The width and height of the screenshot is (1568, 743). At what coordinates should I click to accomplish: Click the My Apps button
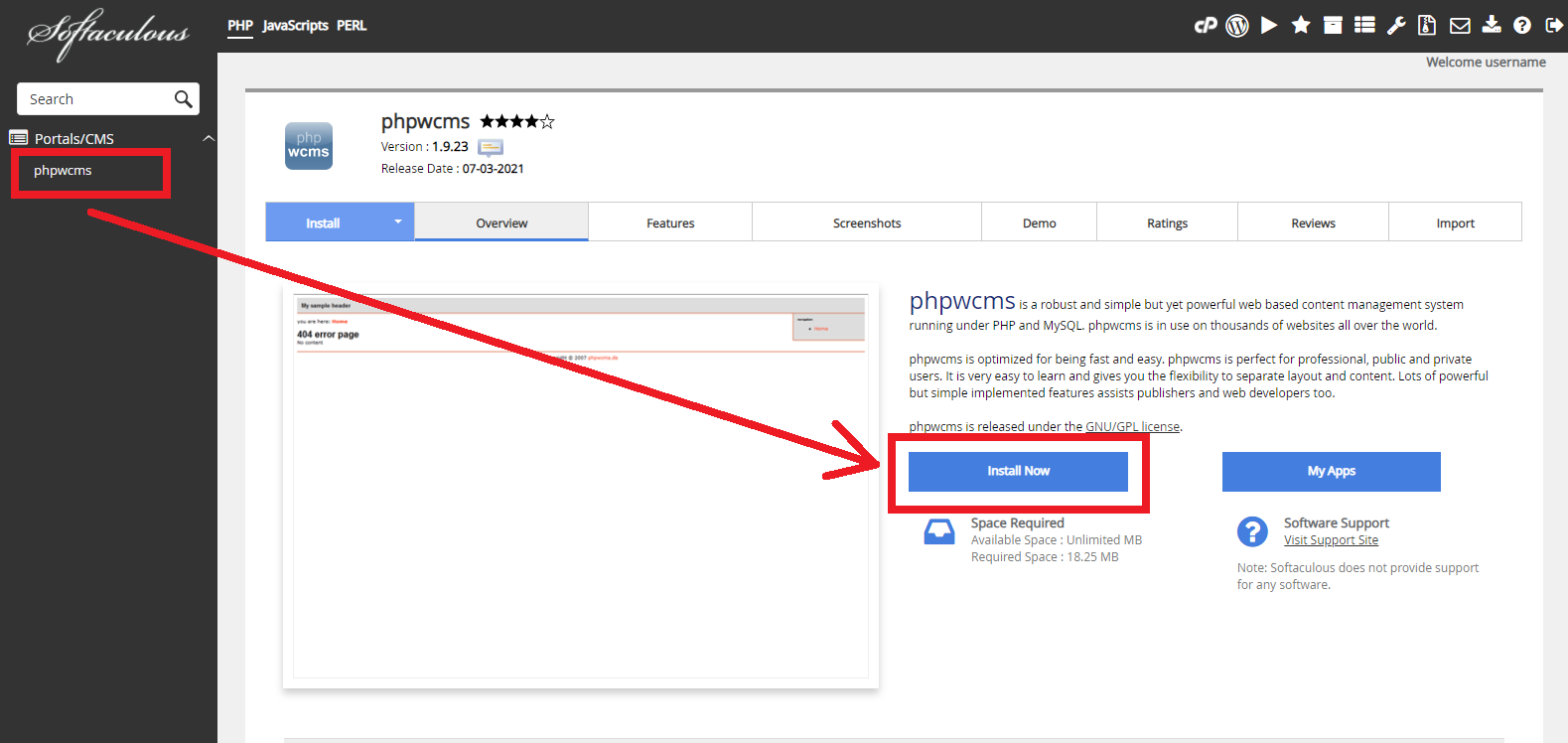click(1332, 471)
